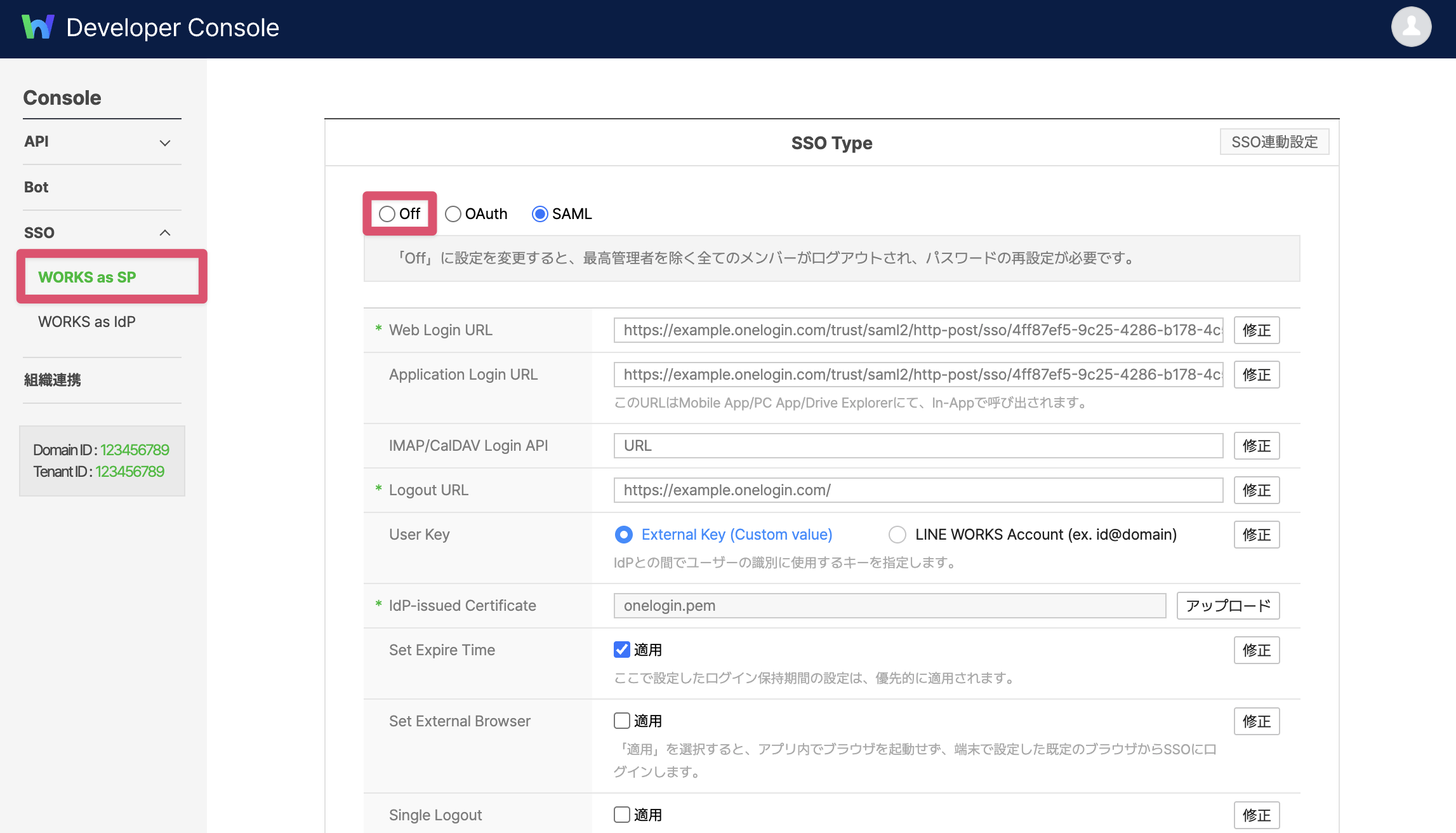Click the Single Logout label
This screenshot has width=1456, height=833.
435,815
